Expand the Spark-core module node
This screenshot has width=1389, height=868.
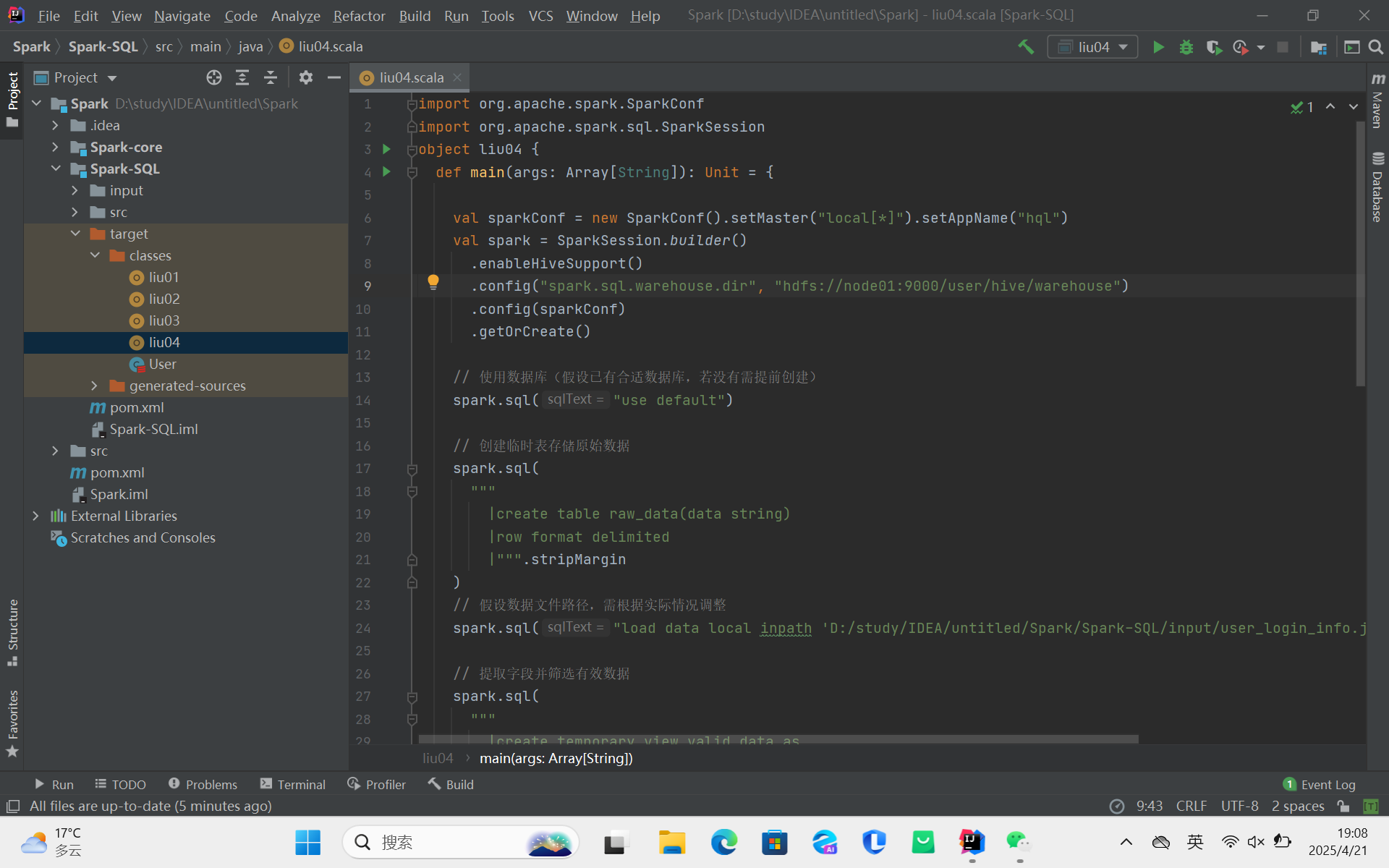[x=56, y=147]
